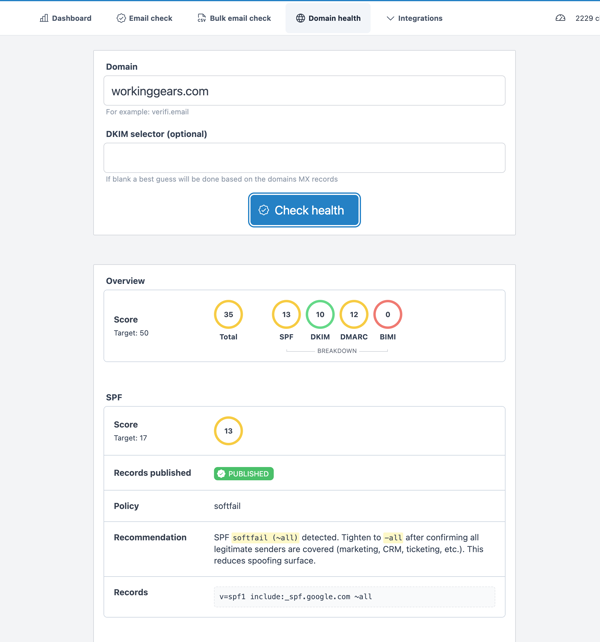Click the Domain health globe icon
Viewport: 600px width, 642px height.
[300, 18]
